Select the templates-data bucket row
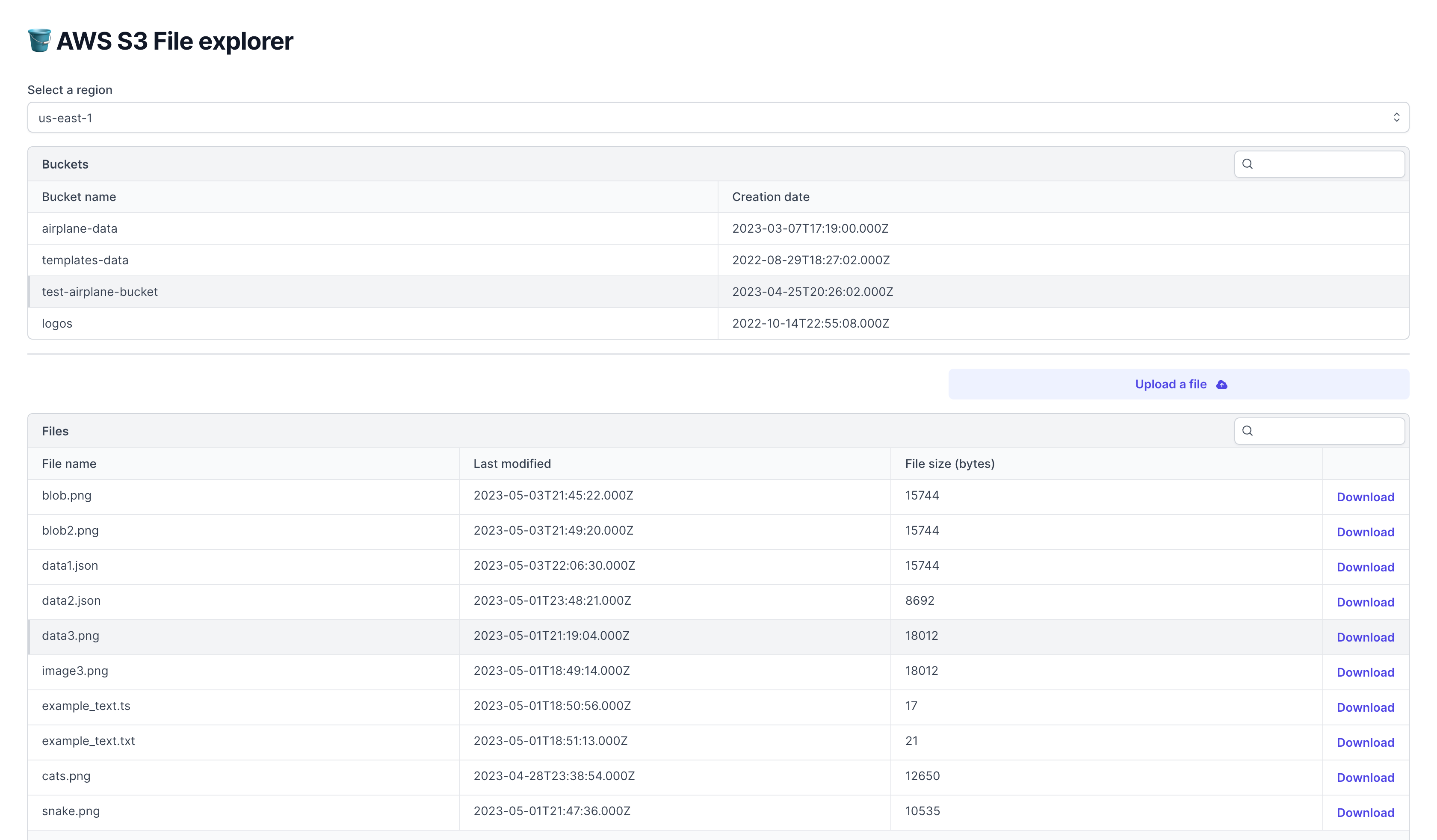The height and width of the screenshot is (840, 1437). (x=718, y=260)
